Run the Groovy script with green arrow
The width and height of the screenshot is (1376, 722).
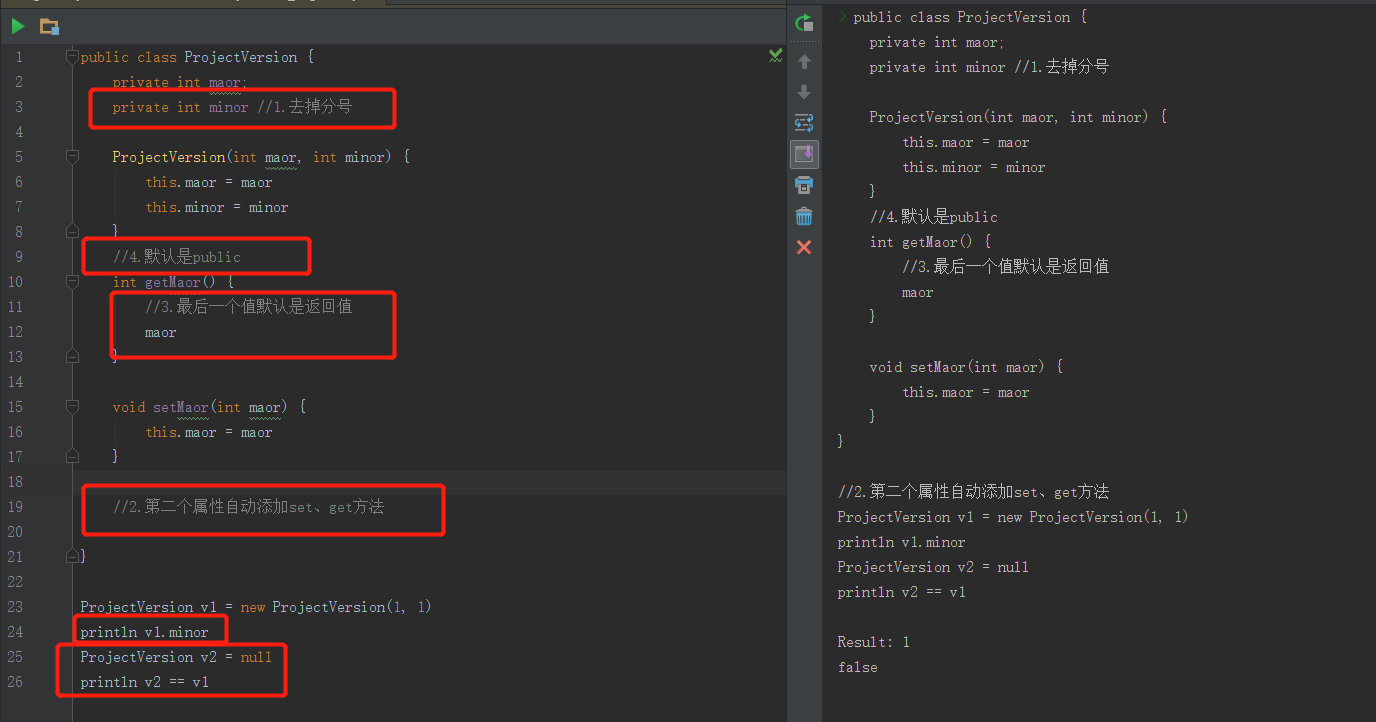pos(18,26)
